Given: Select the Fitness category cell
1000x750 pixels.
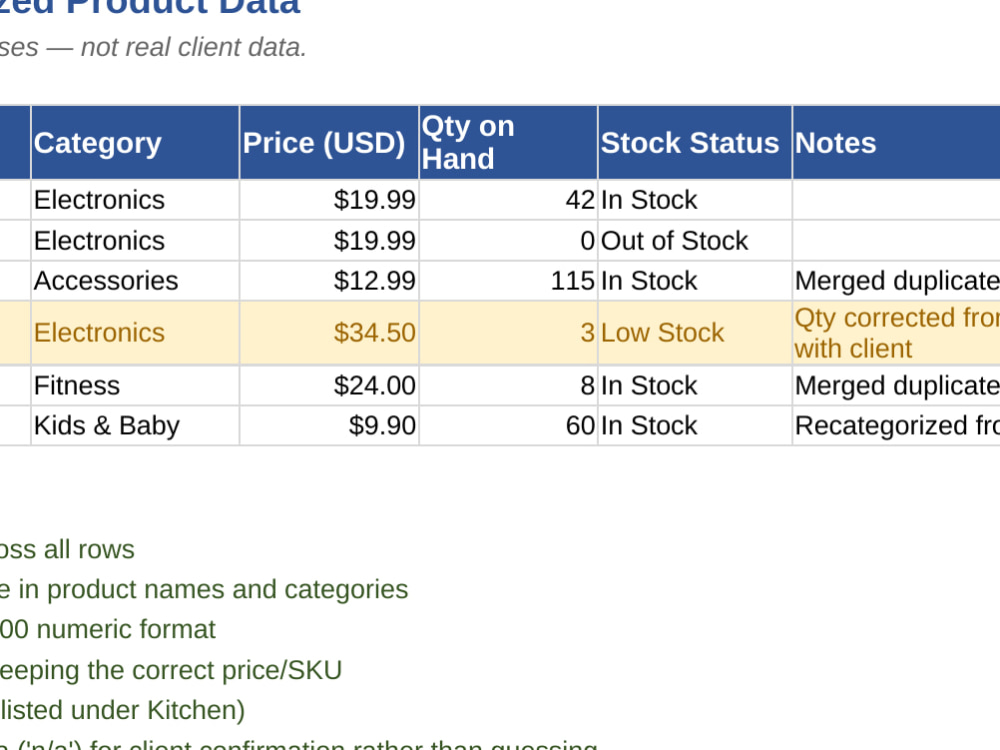Looking at the screenshot, I should [x=135, y=385].
